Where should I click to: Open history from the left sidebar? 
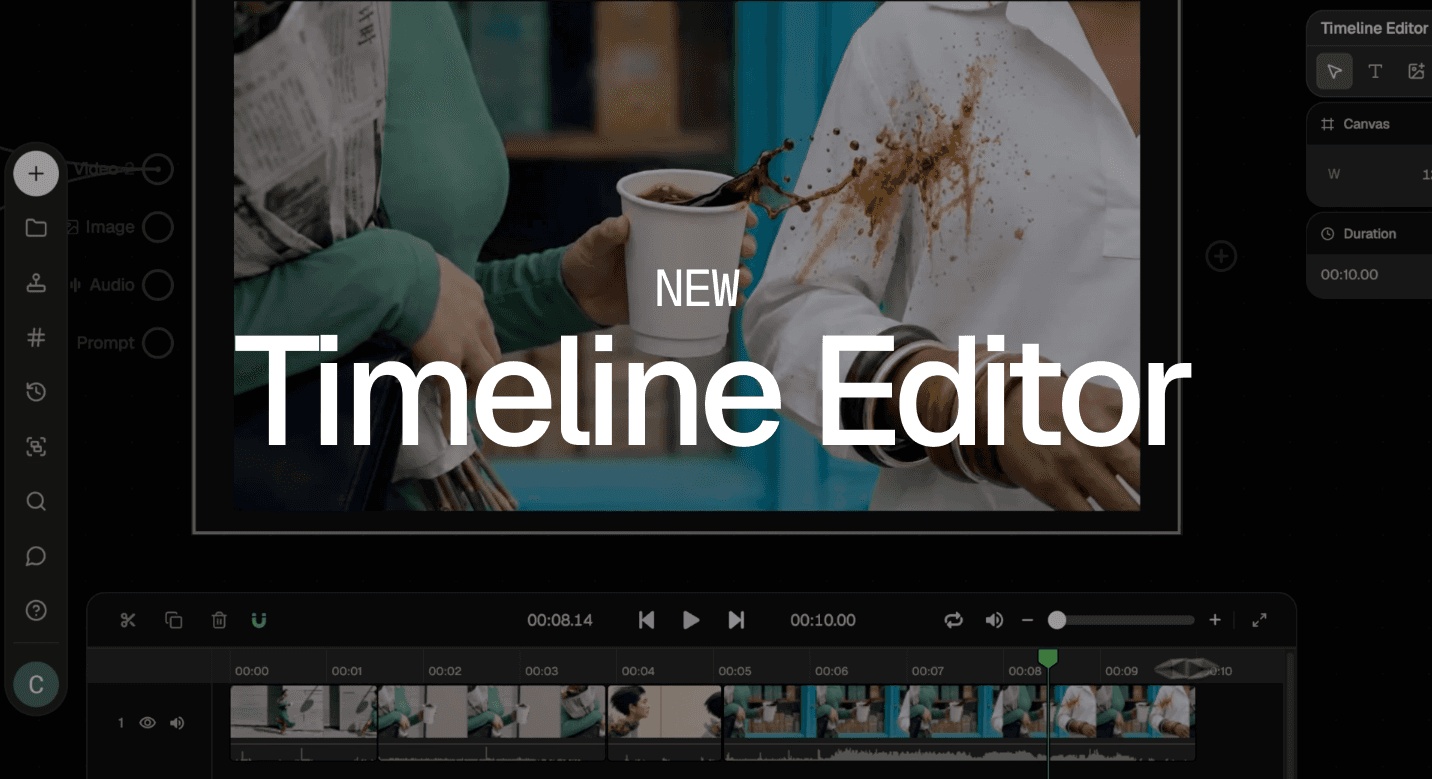point(36,392)
